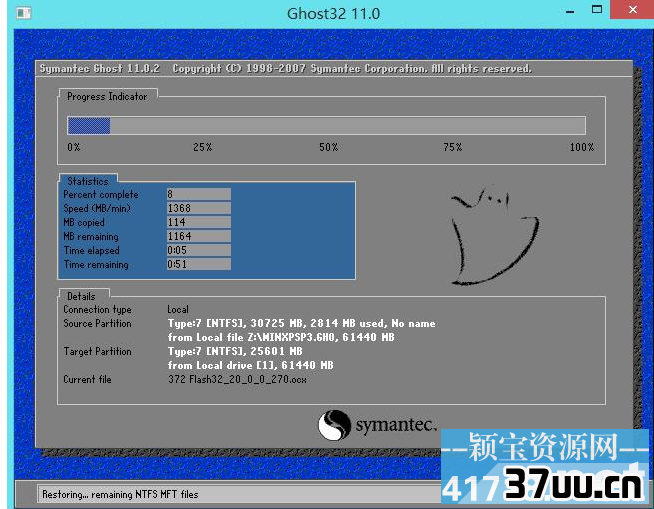
Task: Minimize the Ghost32 11.0 window
Action: [x=570, y=11]
